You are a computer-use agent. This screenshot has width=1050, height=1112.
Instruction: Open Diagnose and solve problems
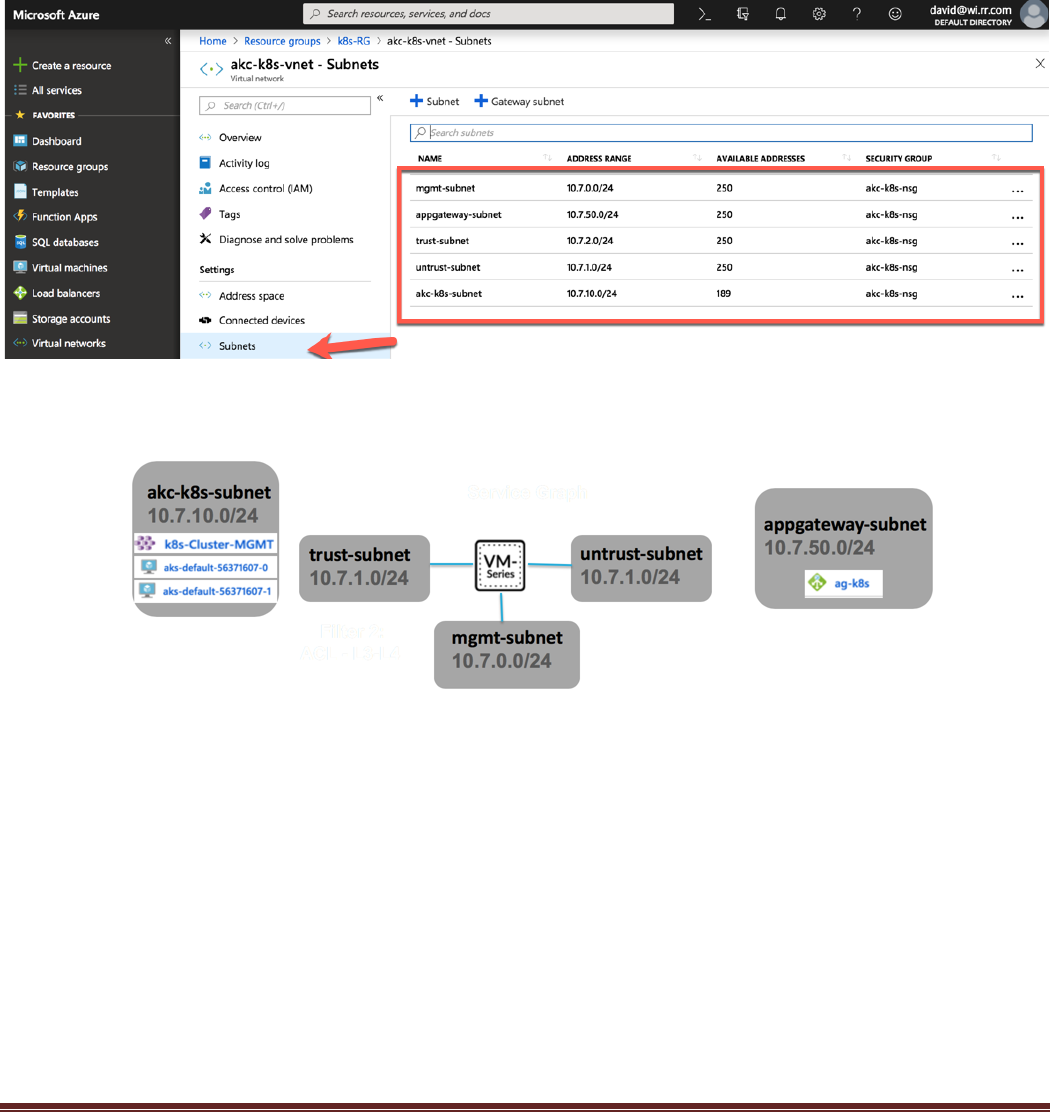tap(277, 240)
